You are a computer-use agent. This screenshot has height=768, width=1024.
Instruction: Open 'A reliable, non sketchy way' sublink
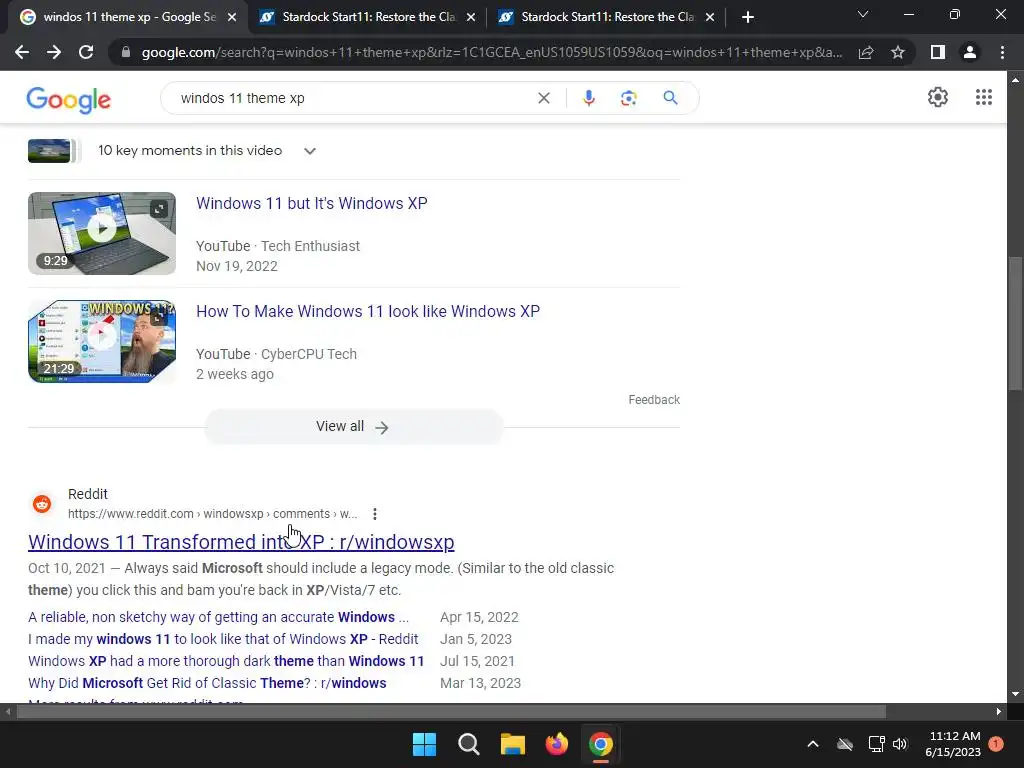point(218,617)
